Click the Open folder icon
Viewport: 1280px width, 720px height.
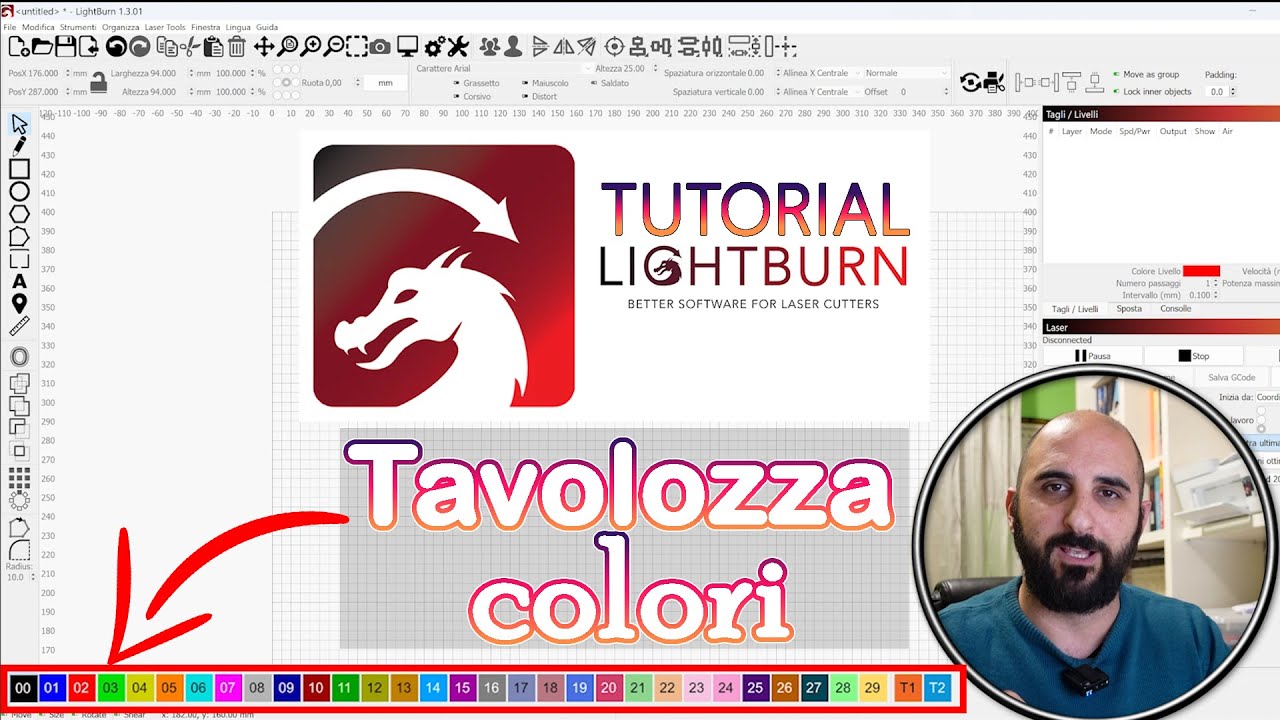tap(42, 46)
